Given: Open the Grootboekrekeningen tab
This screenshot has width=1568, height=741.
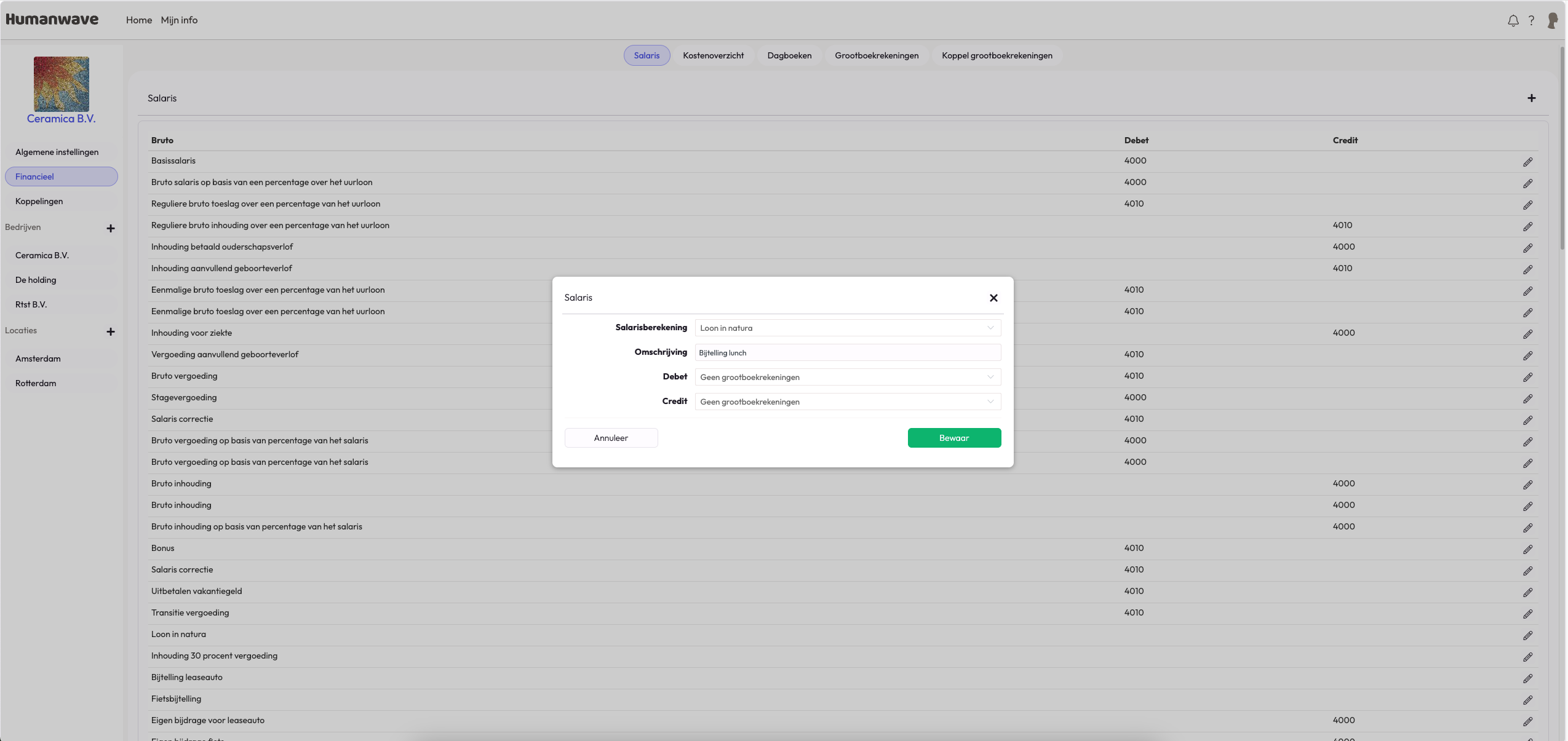Looking at the screenshot, I should [876, 55].
